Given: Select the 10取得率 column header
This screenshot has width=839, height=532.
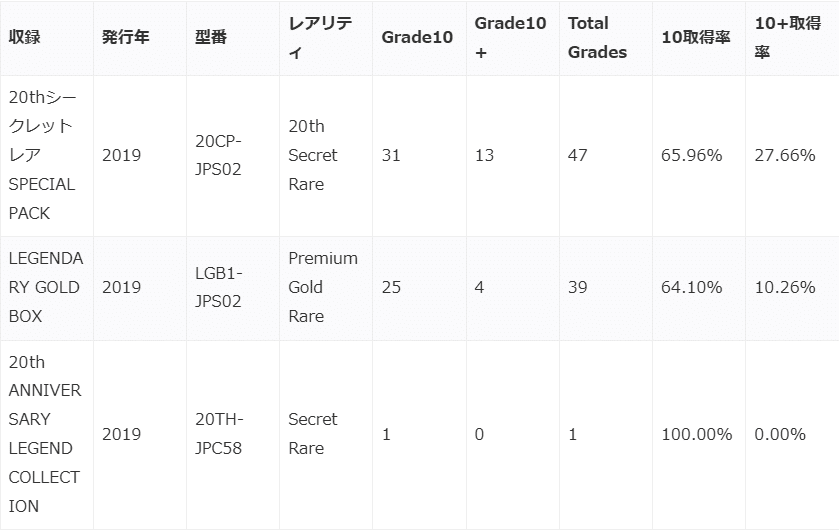Looking at the screenshot, I should click(x=696, y=38).
